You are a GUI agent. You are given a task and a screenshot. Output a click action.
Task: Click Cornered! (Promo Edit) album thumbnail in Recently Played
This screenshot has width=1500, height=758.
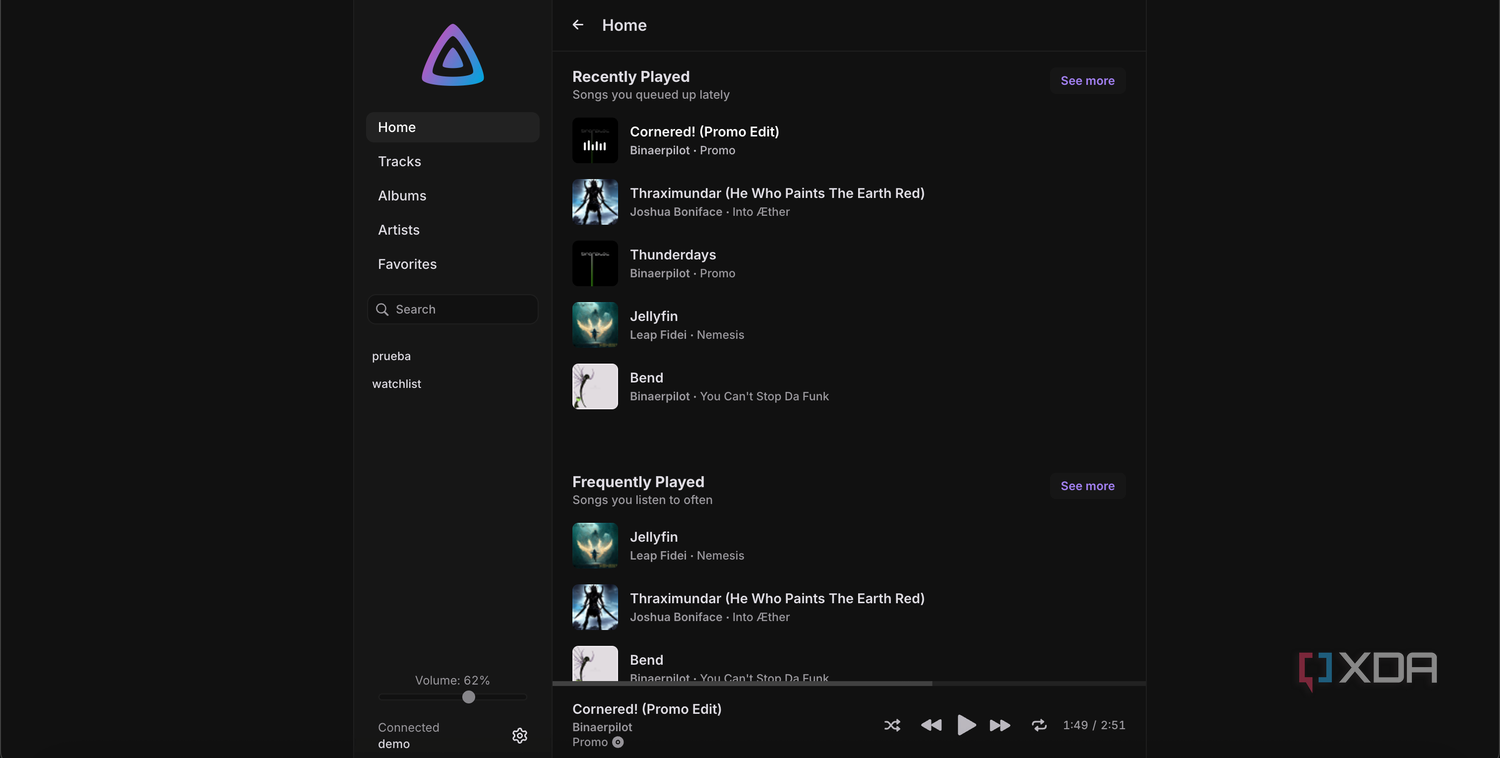[595, 141]
